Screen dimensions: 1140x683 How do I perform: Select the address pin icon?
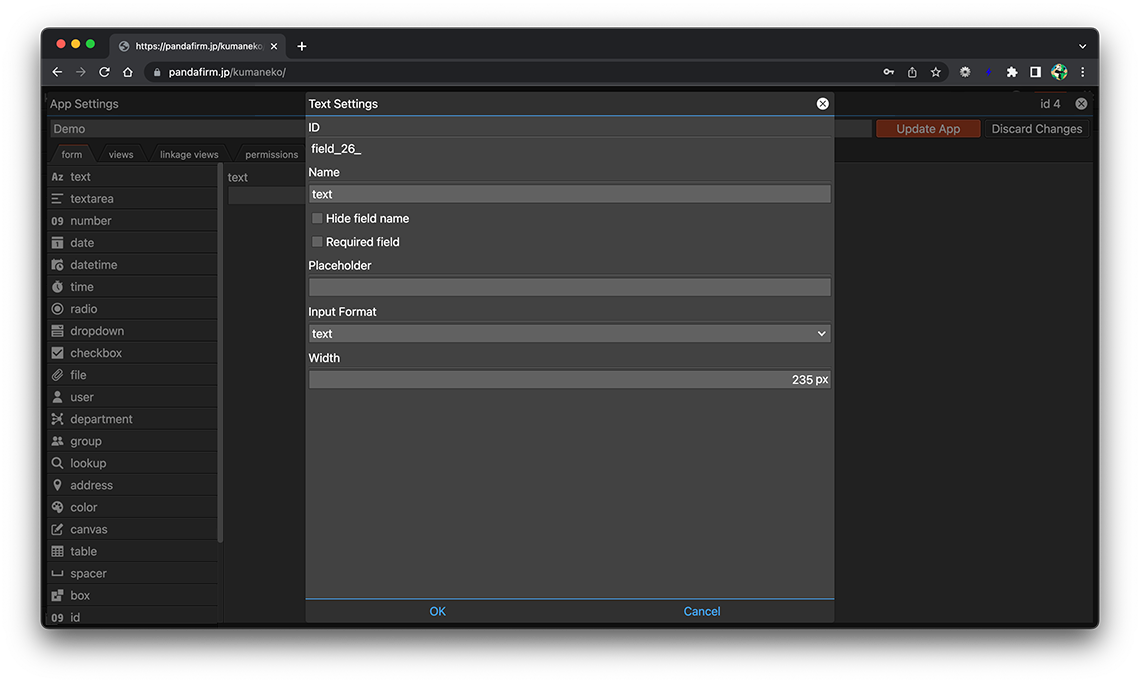click(57, 485)
